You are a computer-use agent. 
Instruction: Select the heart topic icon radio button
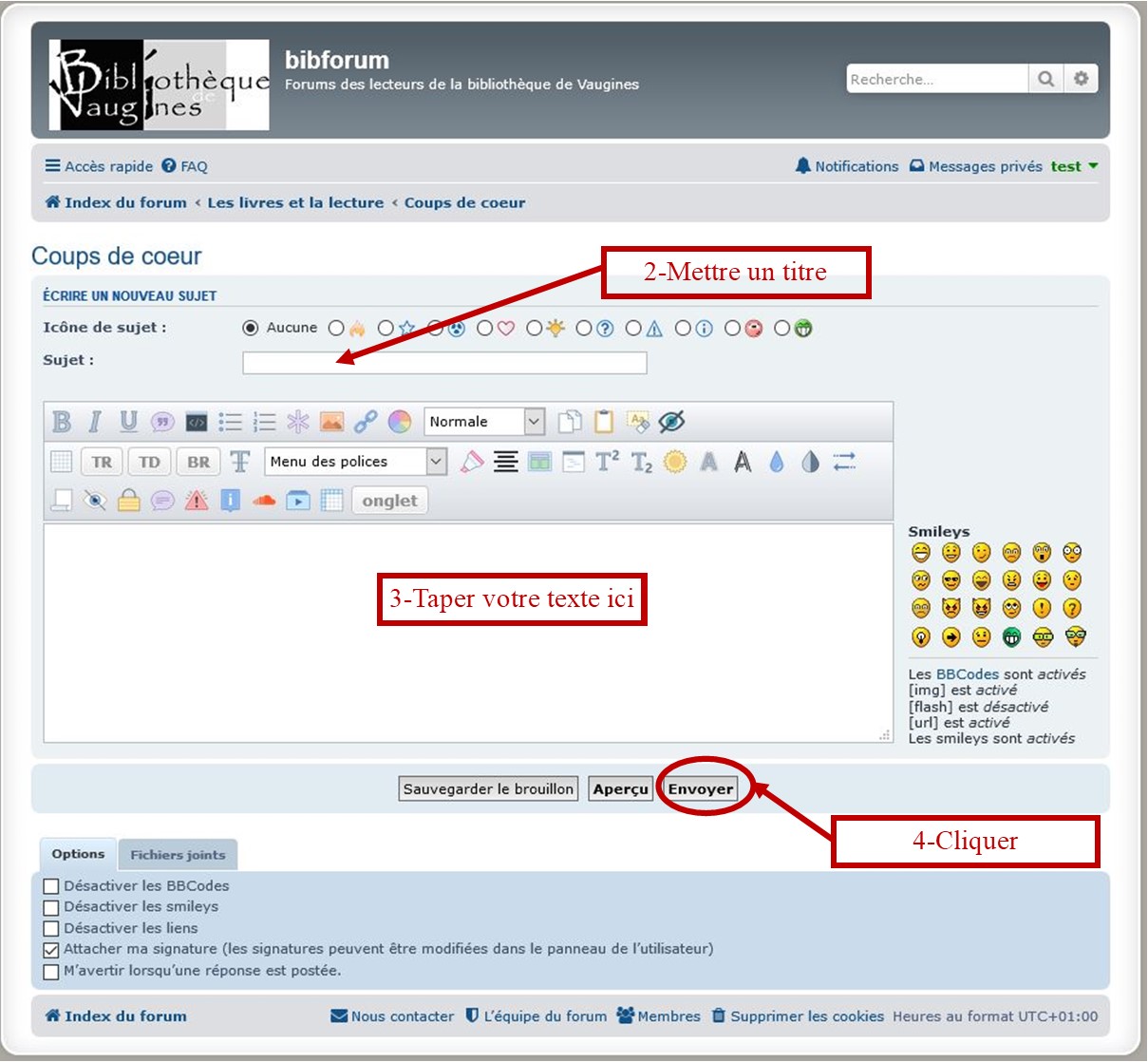pyautogui.click(x=485, y=329)
